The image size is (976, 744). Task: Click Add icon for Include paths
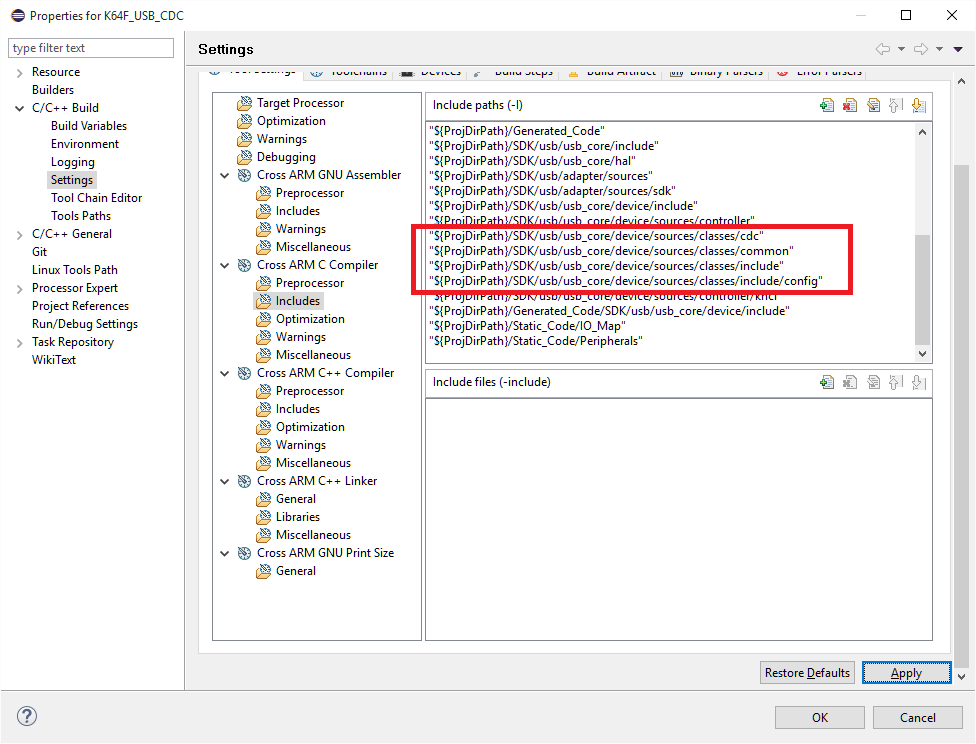click(827, 105)
